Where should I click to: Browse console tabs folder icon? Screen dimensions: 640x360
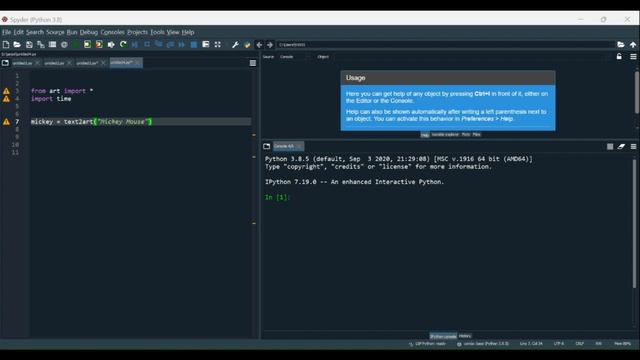(x=267, y=146)
